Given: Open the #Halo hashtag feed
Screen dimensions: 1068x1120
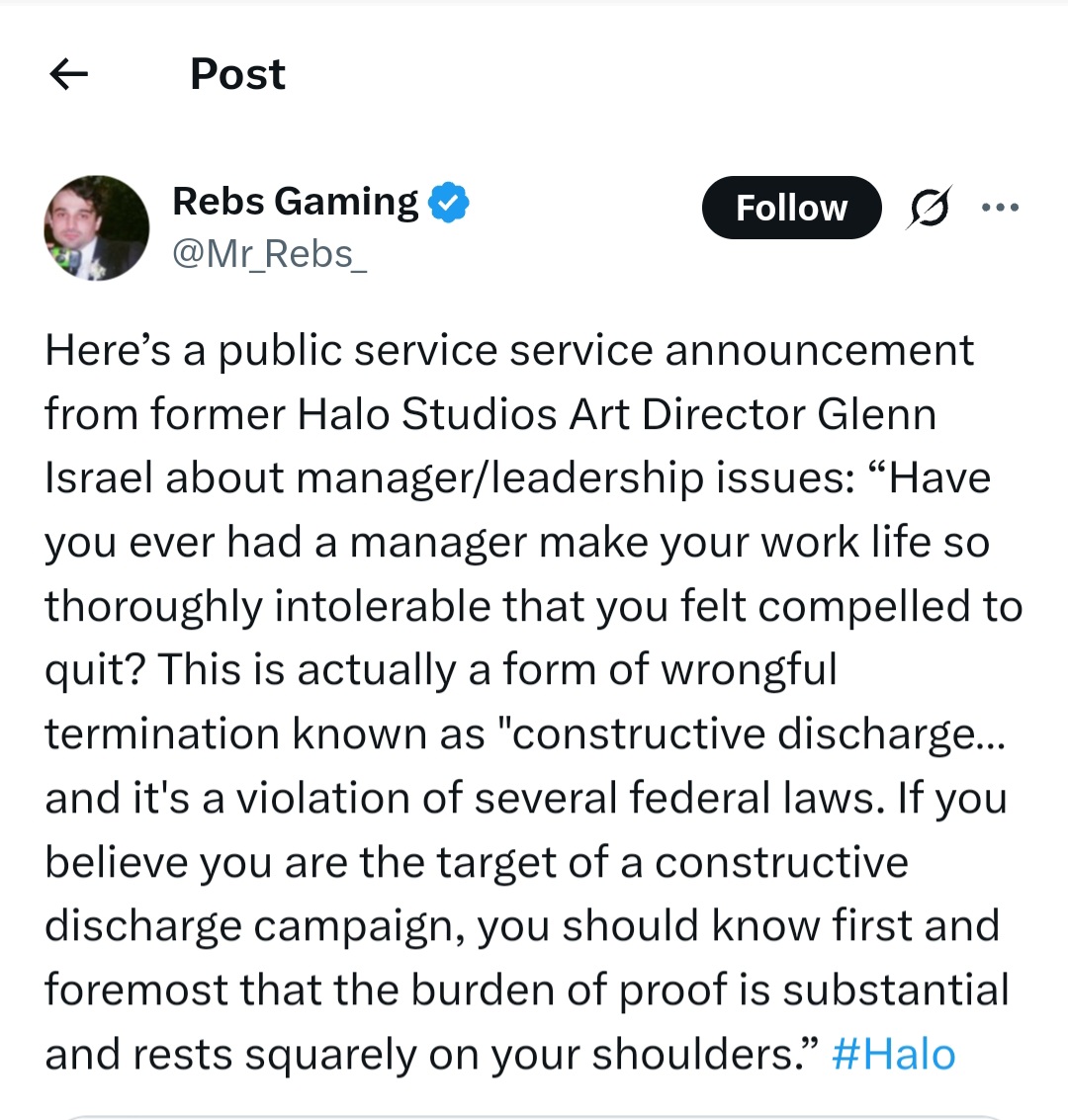Looking at the screenshot, I should tap(893, 1053).
